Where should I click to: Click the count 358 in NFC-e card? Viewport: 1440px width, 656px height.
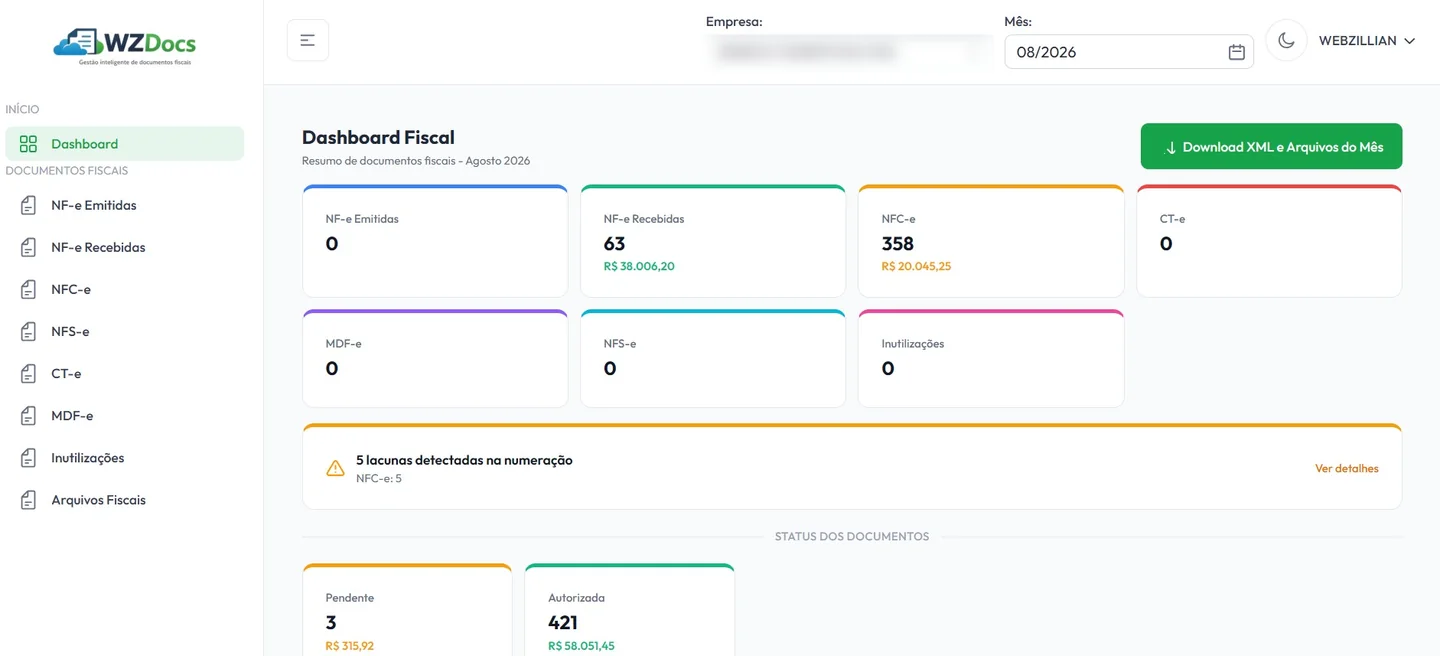(898, 243)
